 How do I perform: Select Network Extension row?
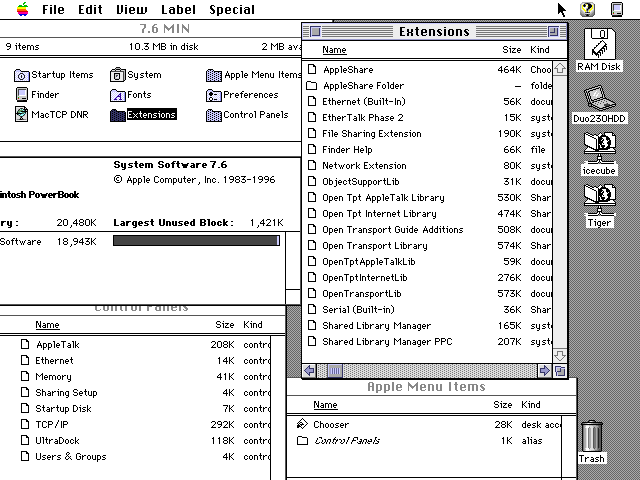429,166
